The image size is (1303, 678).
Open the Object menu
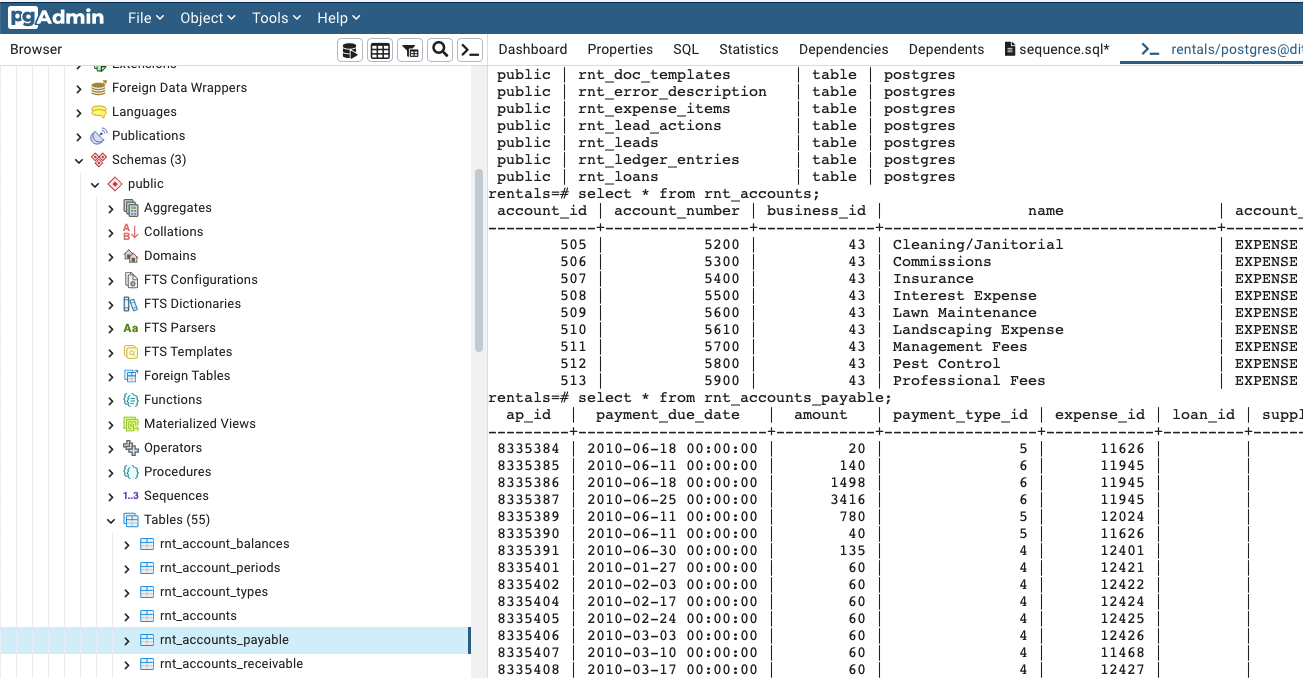tap(207, 18)
